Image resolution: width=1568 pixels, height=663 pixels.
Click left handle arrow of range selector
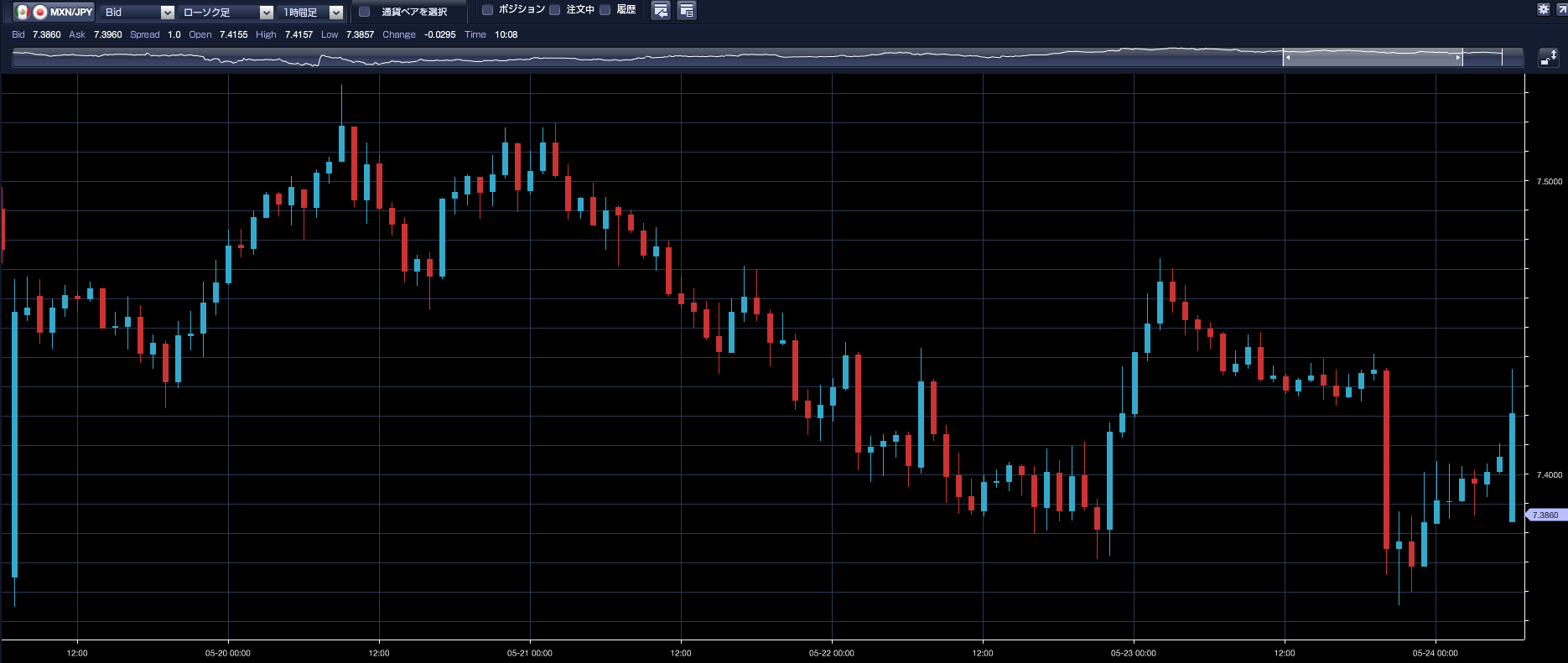[x=1288, y=58]
